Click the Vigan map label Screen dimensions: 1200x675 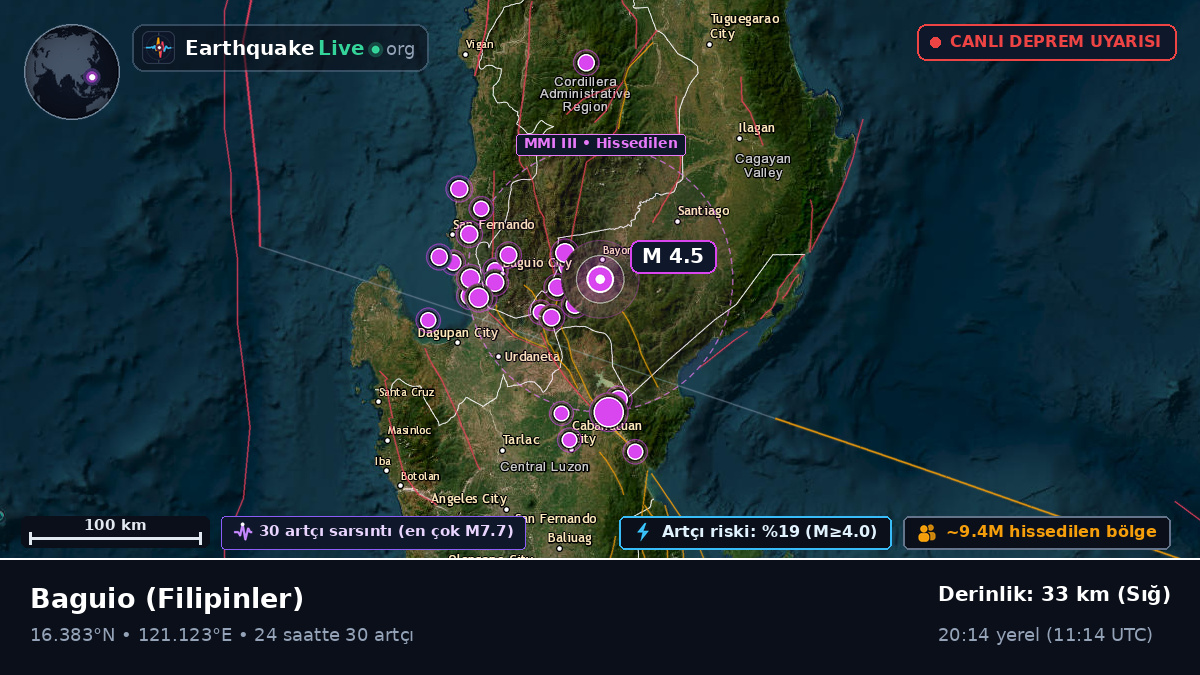[480, 44]
